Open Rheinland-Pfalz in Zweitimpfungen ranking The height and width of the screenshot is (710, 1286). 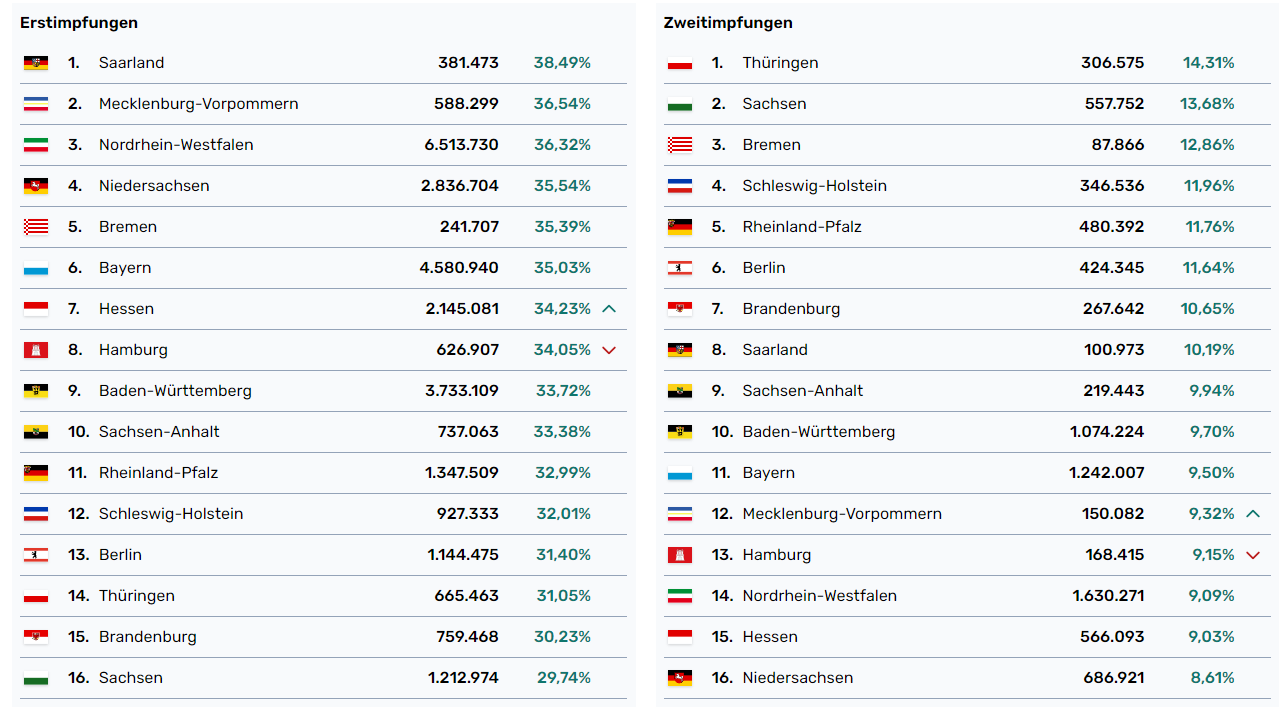(x=802, y=227)
